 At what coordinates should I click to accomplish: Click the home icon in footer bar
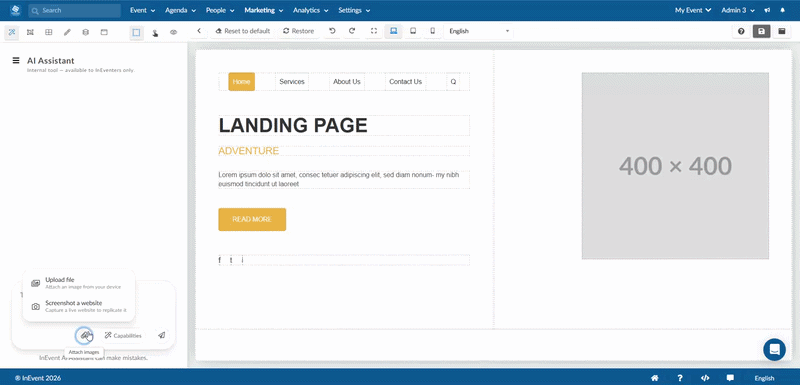point(655,378)
